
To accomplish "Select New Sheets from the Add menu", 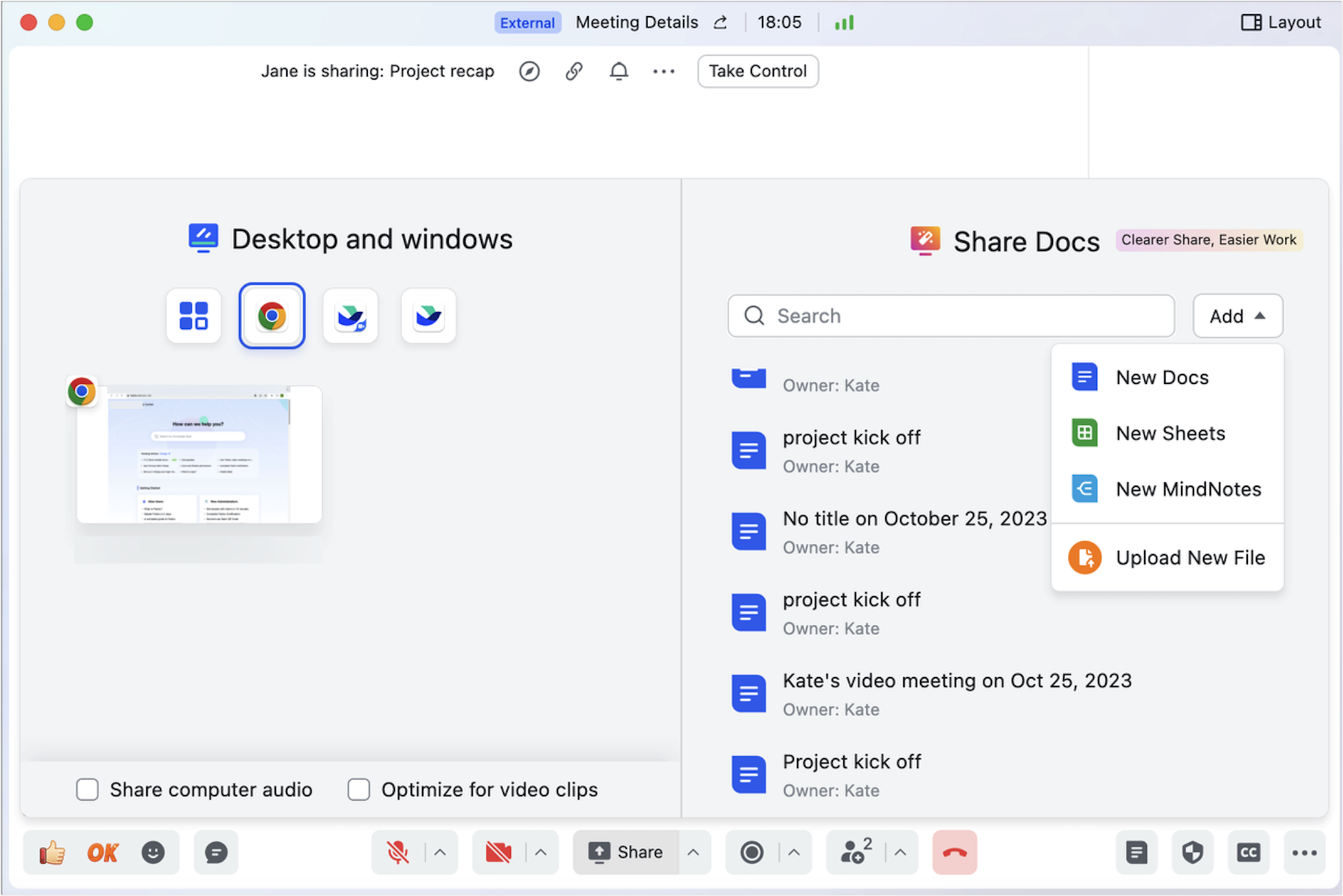I will [x=1169, y=433].
